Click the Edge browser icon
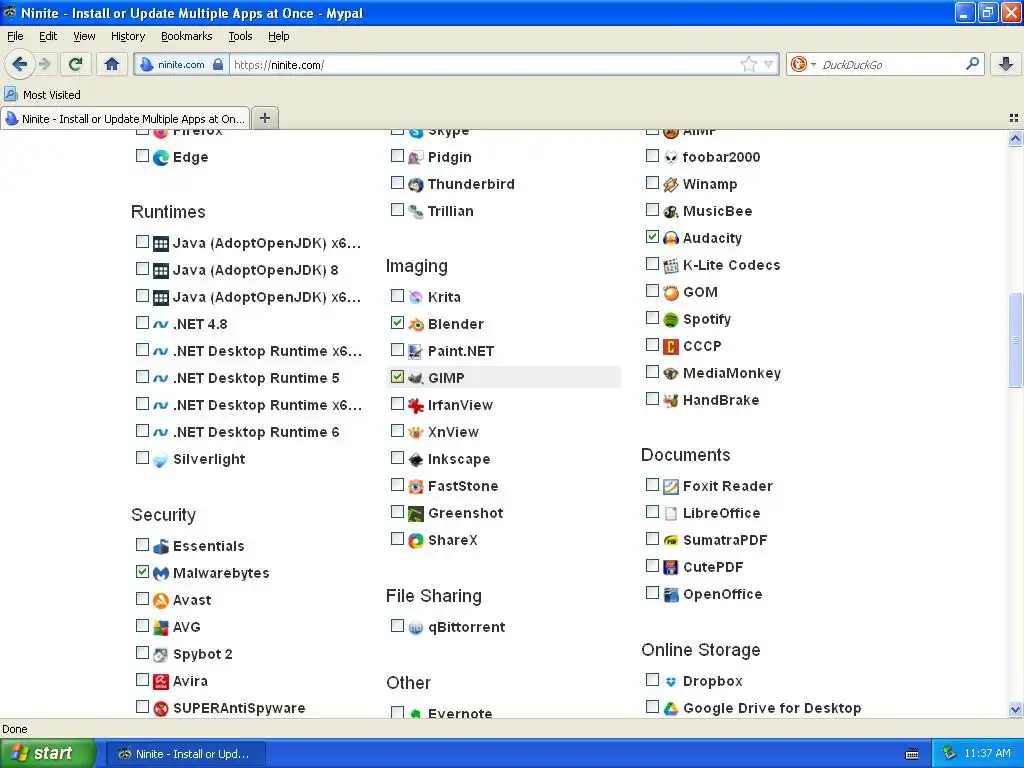Image resolution: width=1024 pixels, height=768 pixels. (161, 157)
